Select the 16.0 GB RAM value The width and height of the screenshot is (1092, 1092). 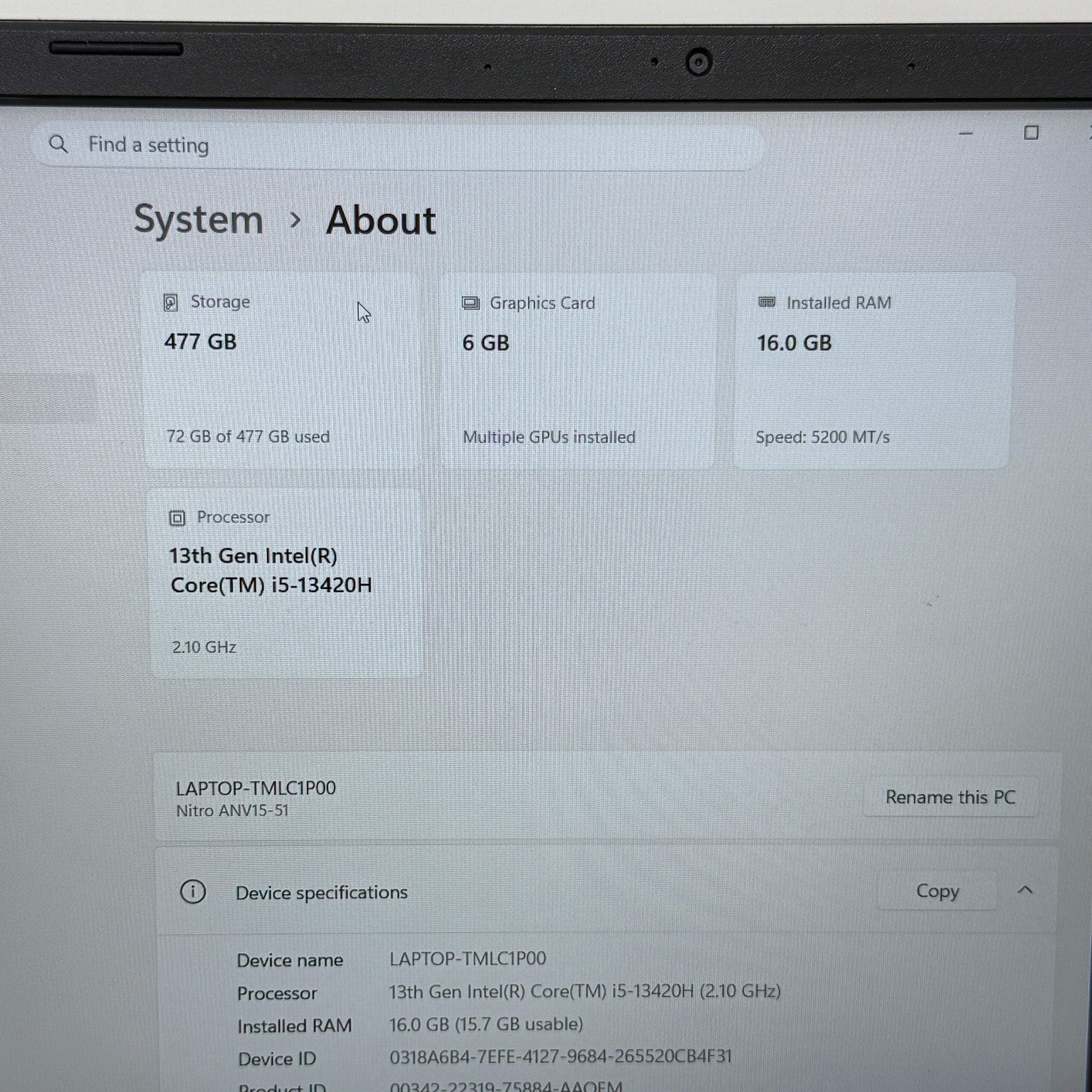794,343
